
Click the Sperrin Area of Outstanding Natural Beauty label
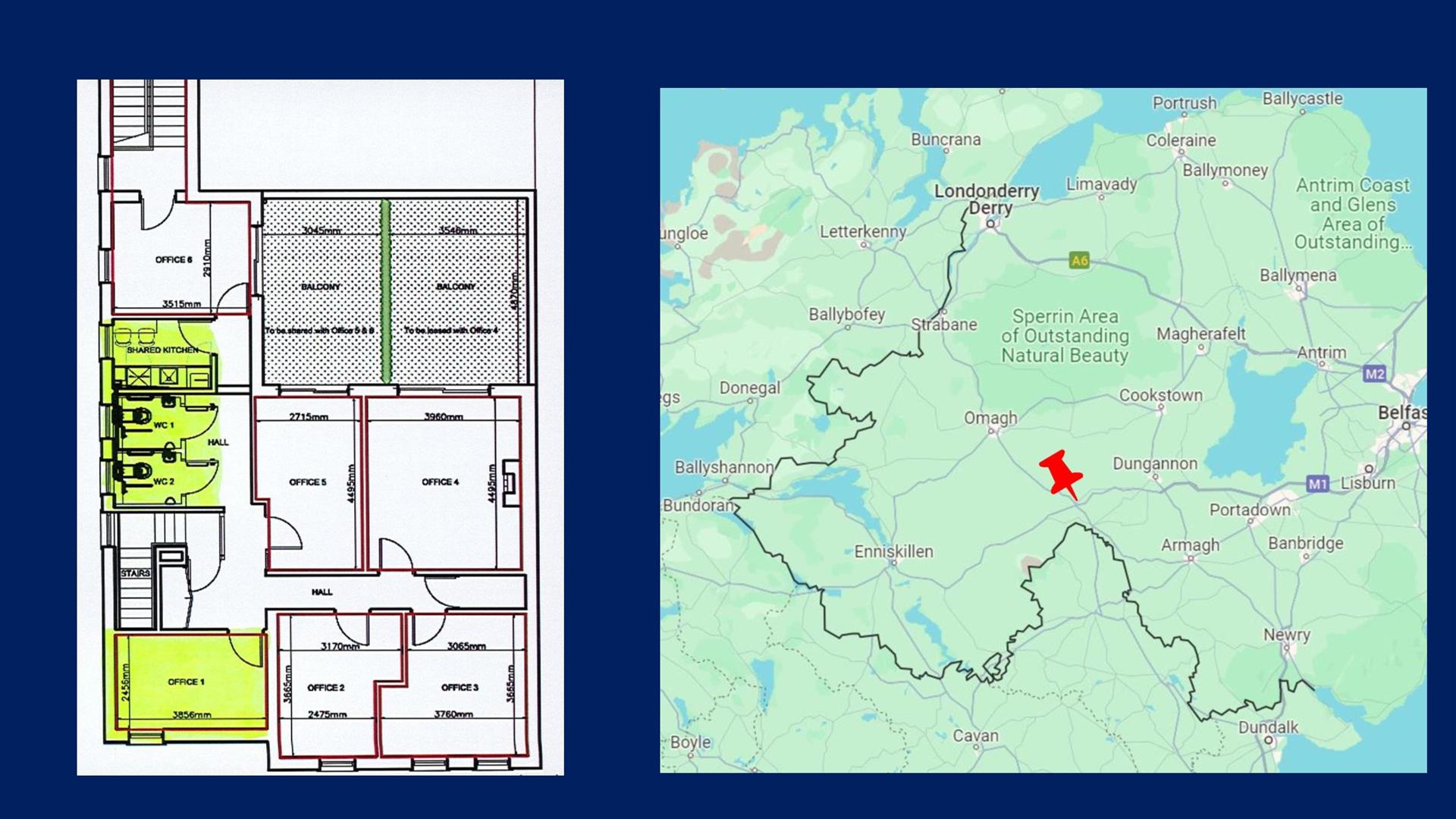(x=1065, y=336)
